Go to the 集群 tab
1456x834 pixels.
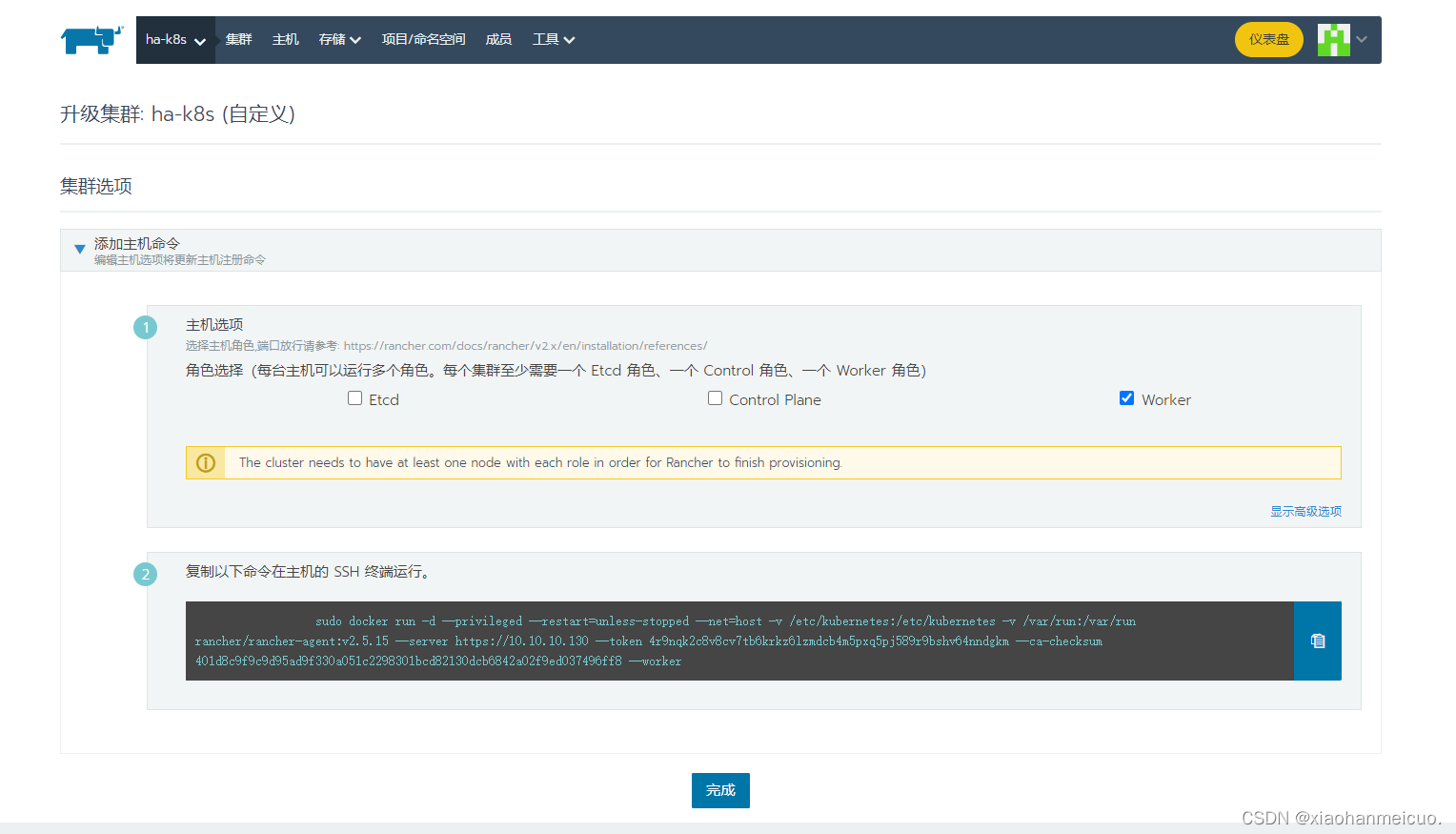coord(239,40)
